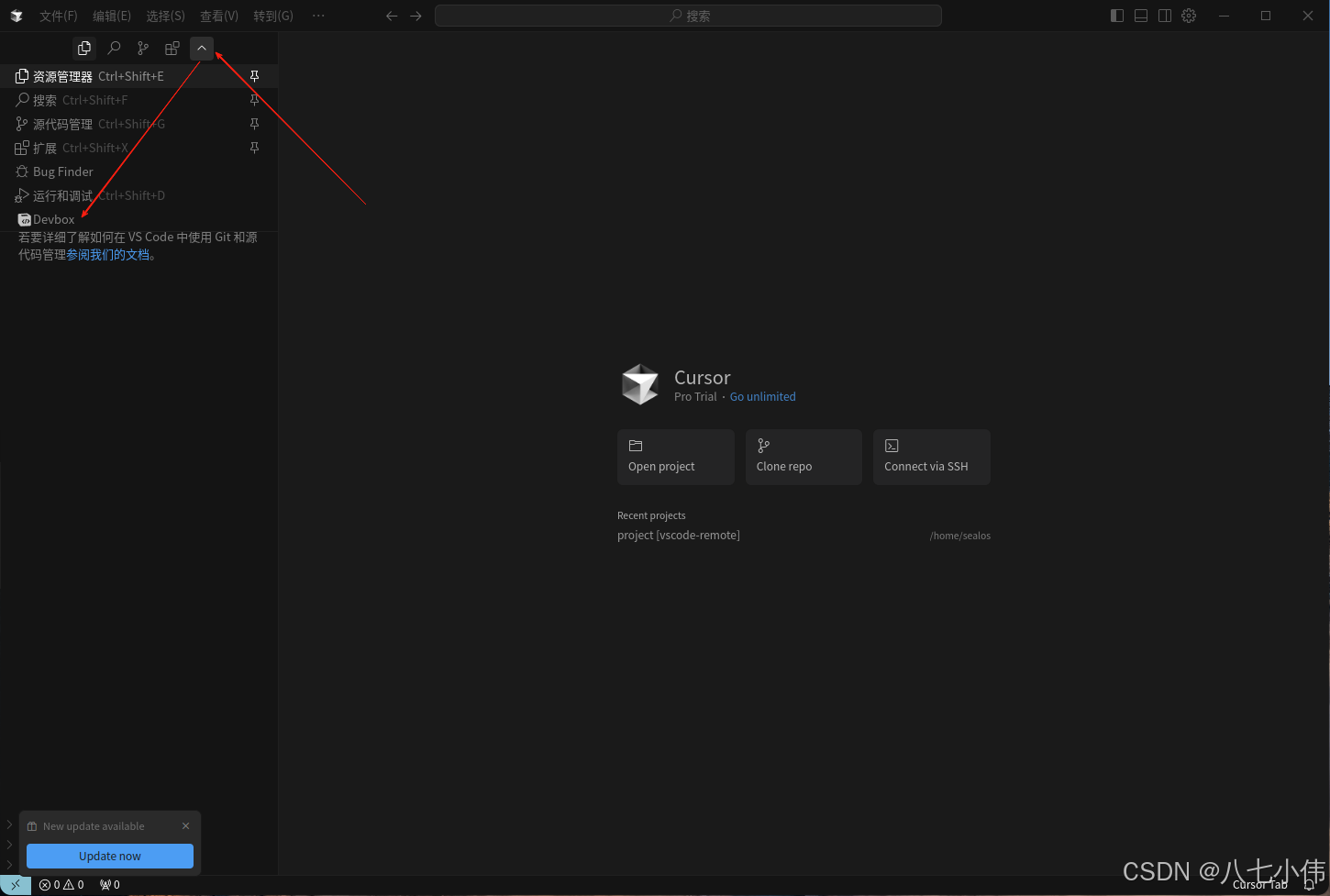This screenshot has width=1330, height=896.
Task: Toggle the pin for 搜索 row
Action: pyautogui.click(x=255, y=100)
